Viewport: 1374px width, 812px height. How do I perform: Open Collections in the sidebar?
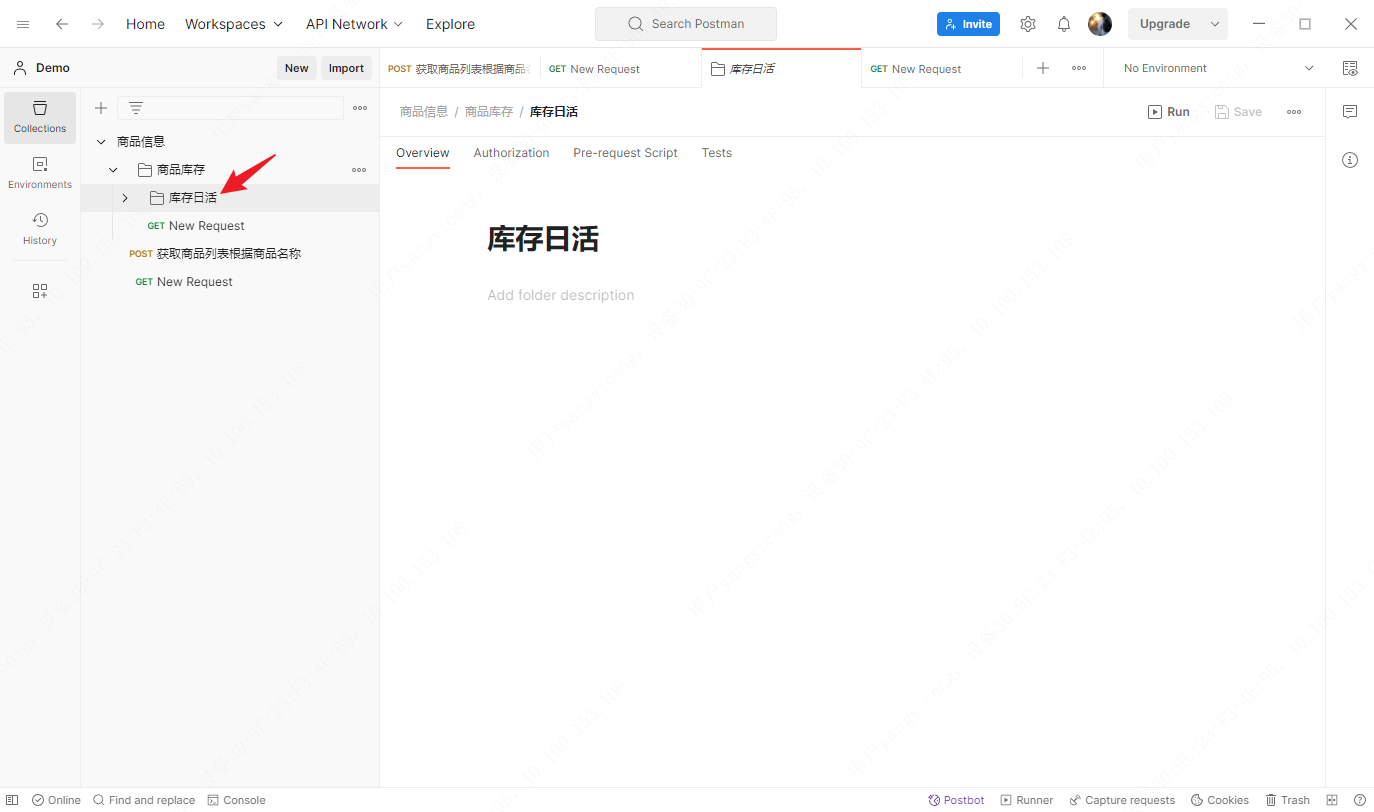click(40, 117)
